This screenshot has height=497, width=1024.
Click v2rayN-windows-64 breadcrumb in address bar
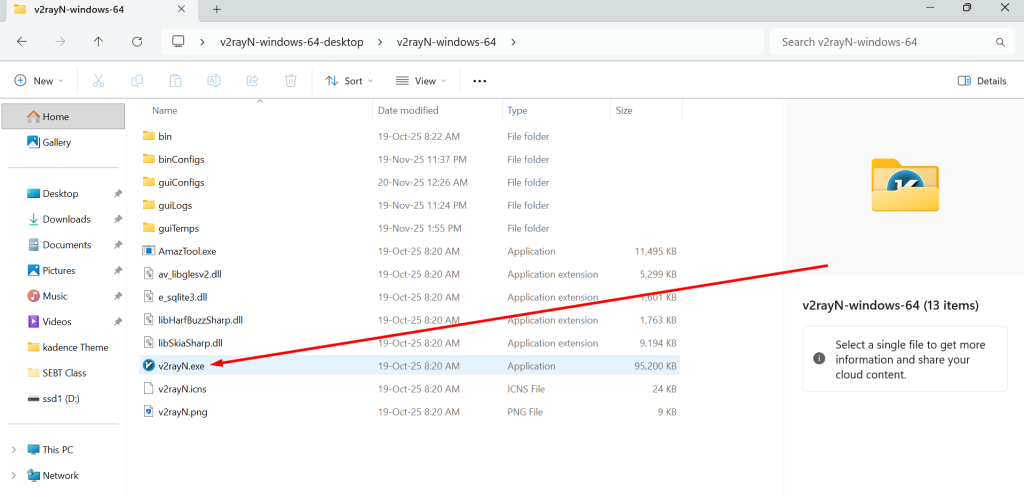[x=447, y=42]
